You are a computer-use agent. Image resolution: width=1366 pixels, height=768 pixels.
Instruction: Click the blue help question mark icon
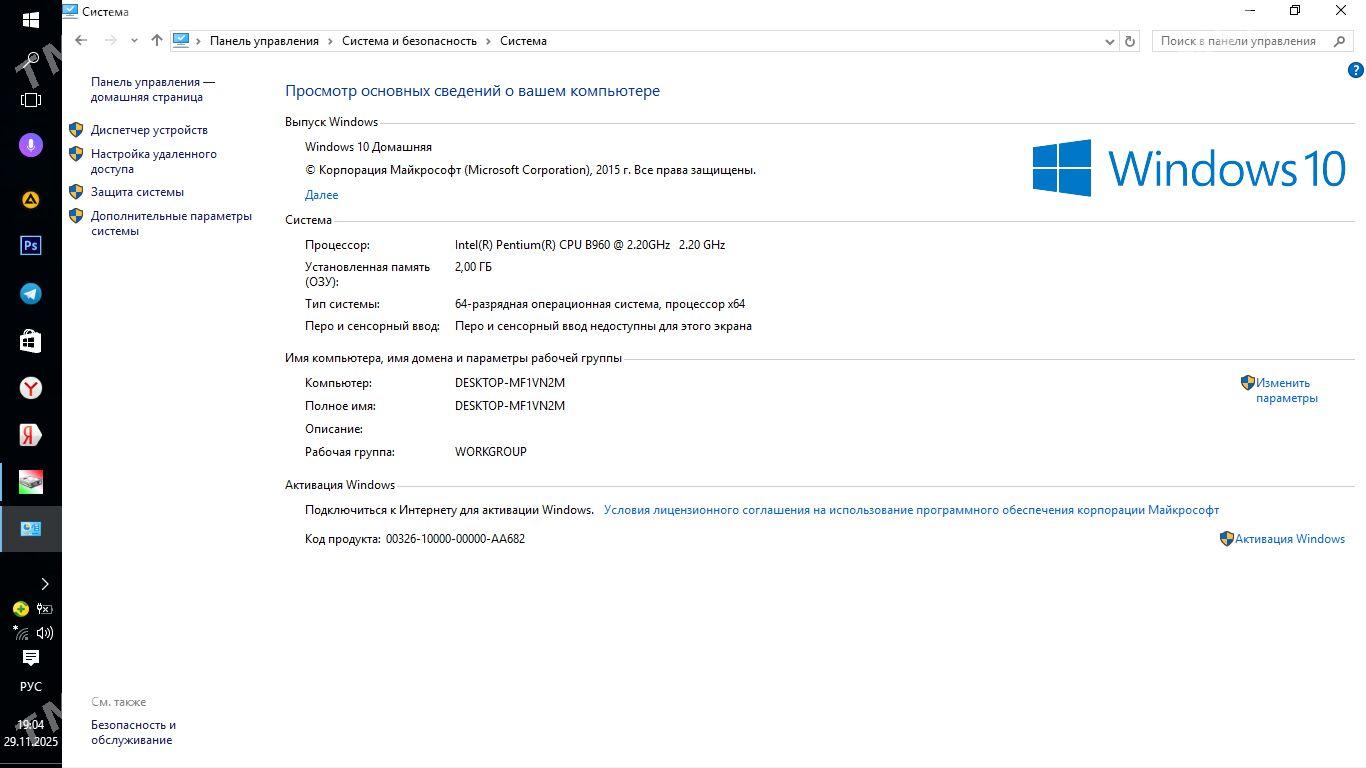tap(1355, 70)
